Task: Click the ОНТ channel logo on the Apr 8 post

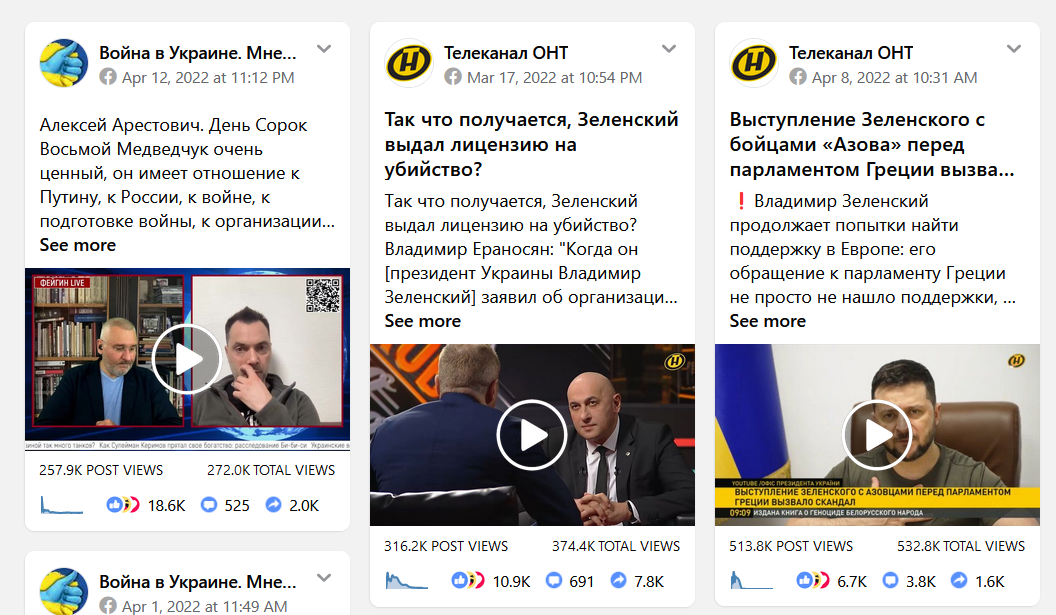Action: pos(754,63)
